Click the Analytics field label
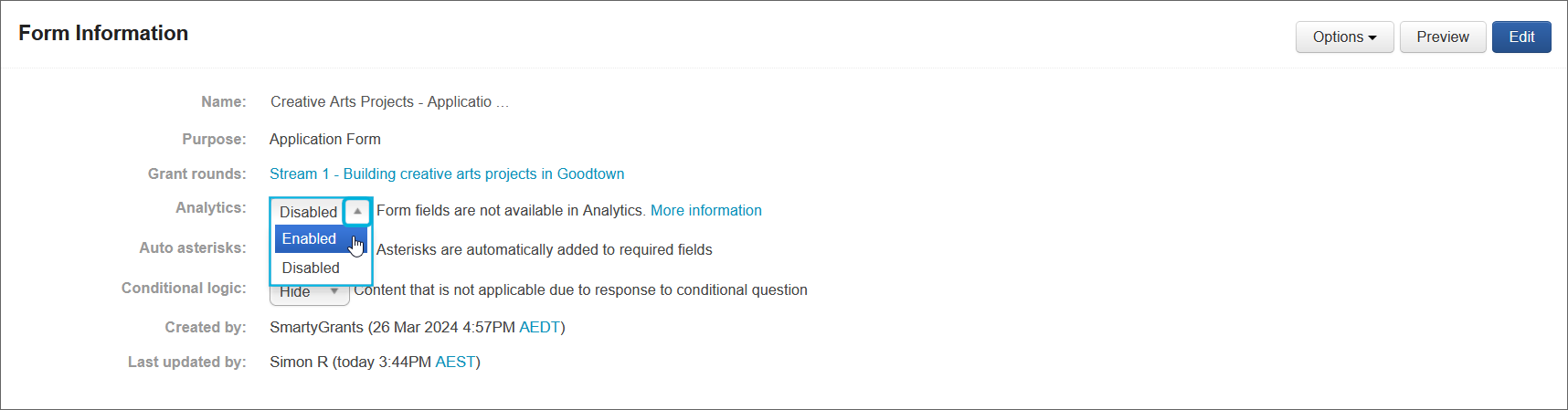This screenshot has width=1568, height=410. coord(210,207)
